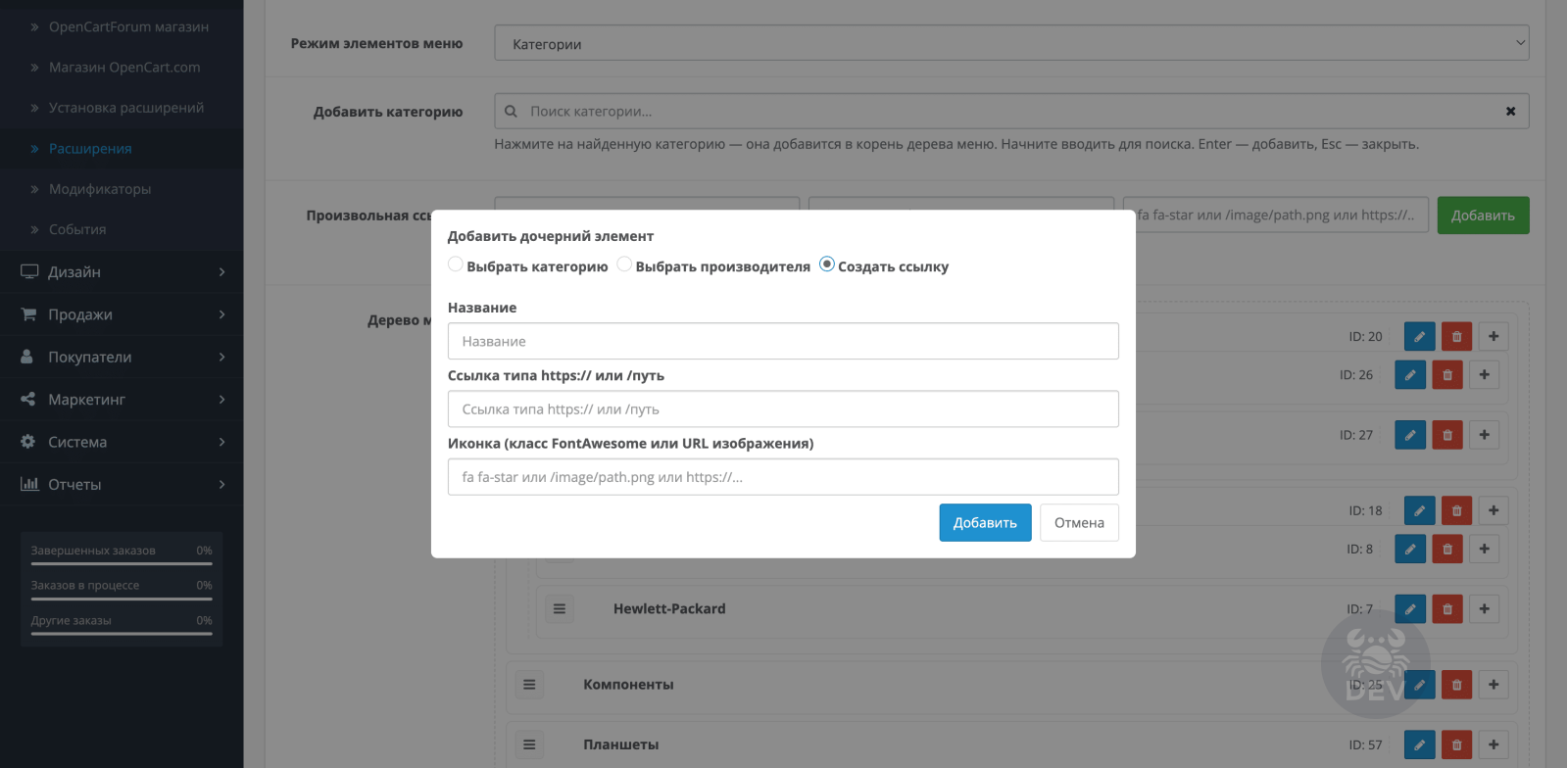Expand the Система sidebar menu
The height and width of the screenshot is (768, 1568).
(x=122, y=442)
